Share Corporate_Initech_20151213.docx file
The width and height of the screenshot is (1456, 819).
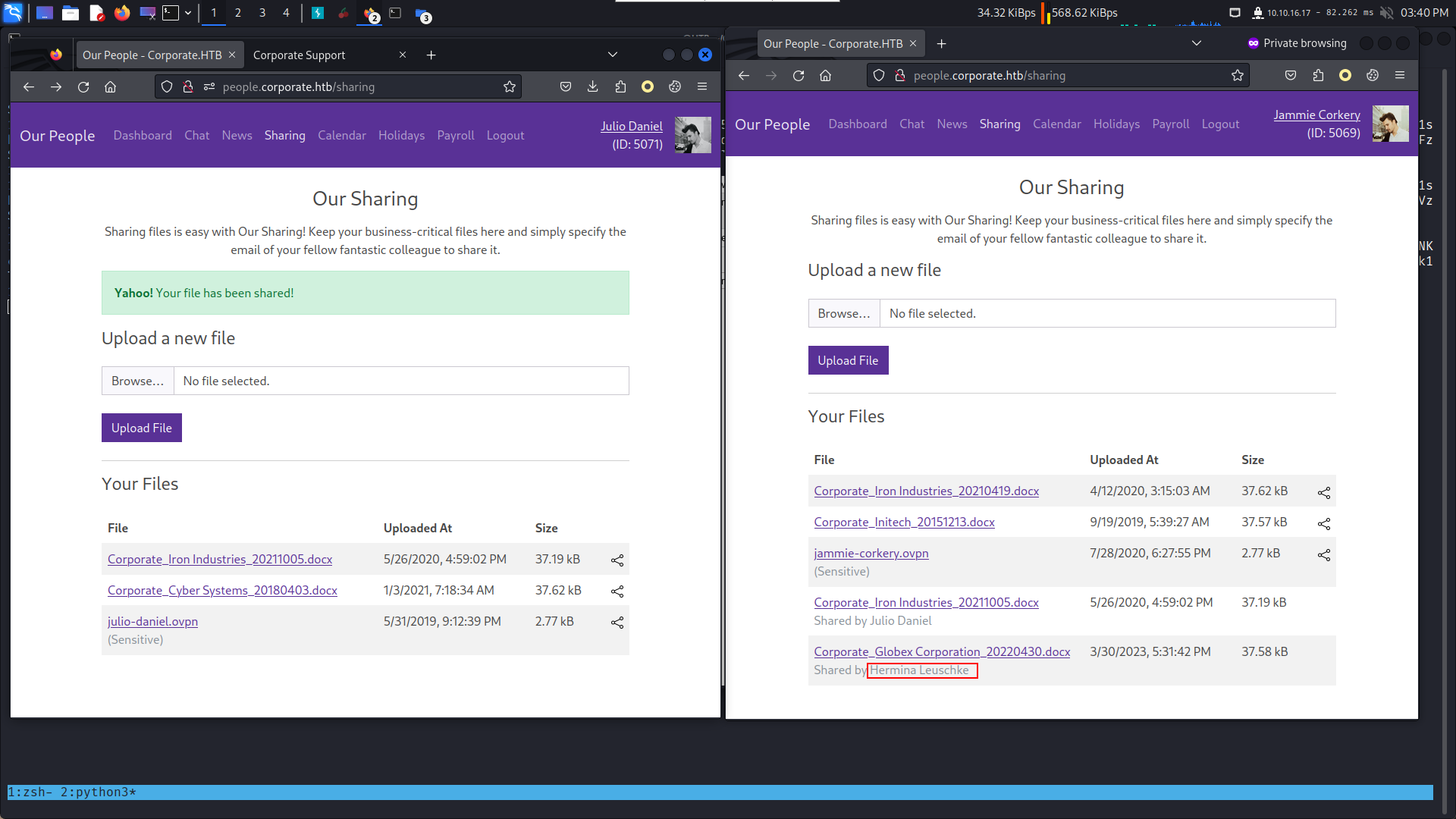point(1324,524)
